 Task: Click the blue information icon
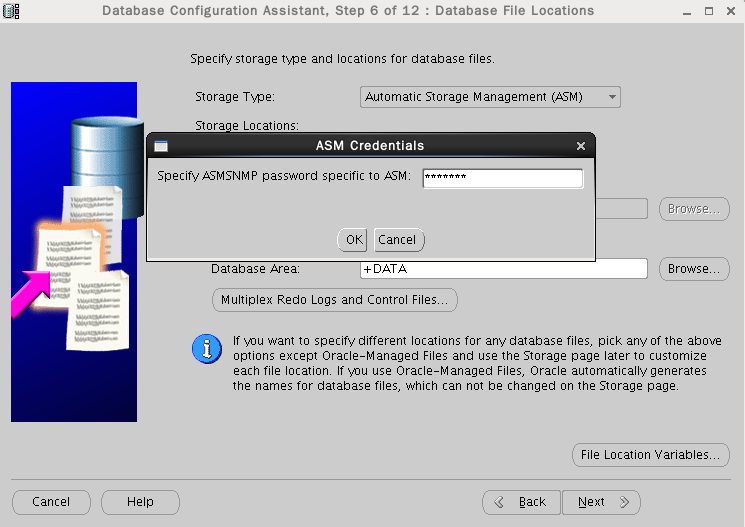point(206,349)
